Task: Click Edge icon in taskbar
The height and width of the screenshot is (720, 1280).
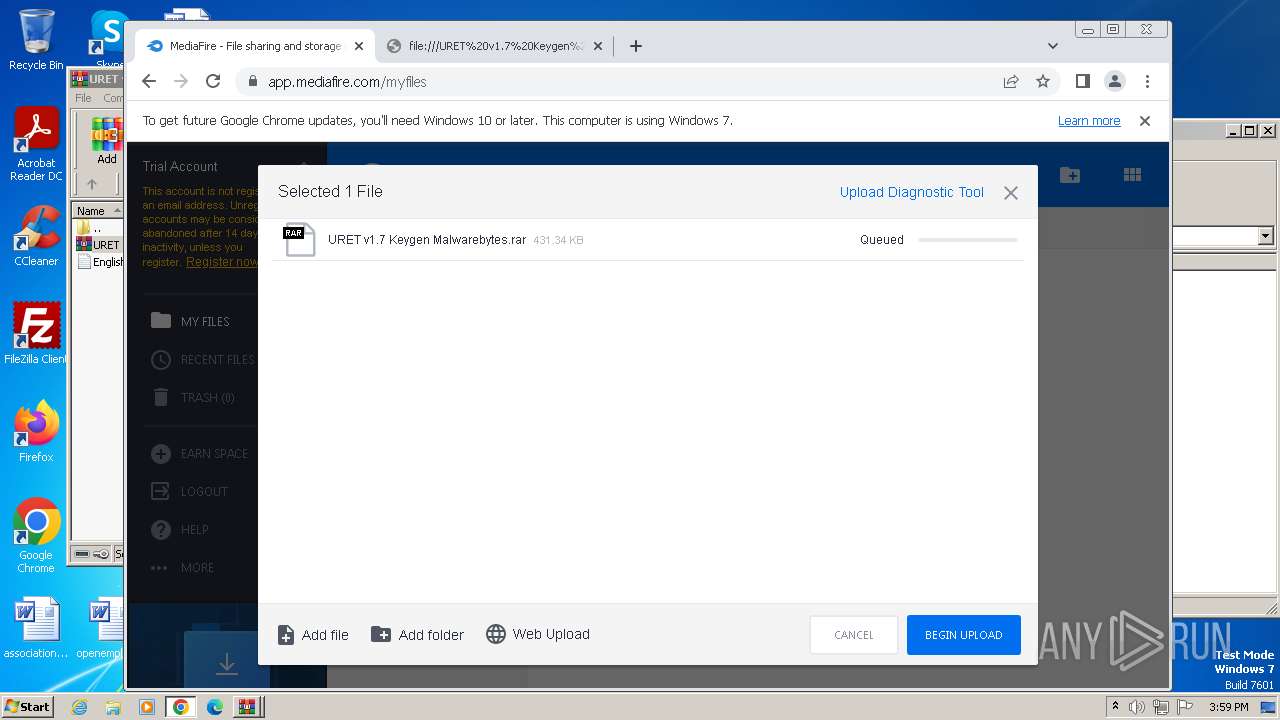Action: pos(215,707)
